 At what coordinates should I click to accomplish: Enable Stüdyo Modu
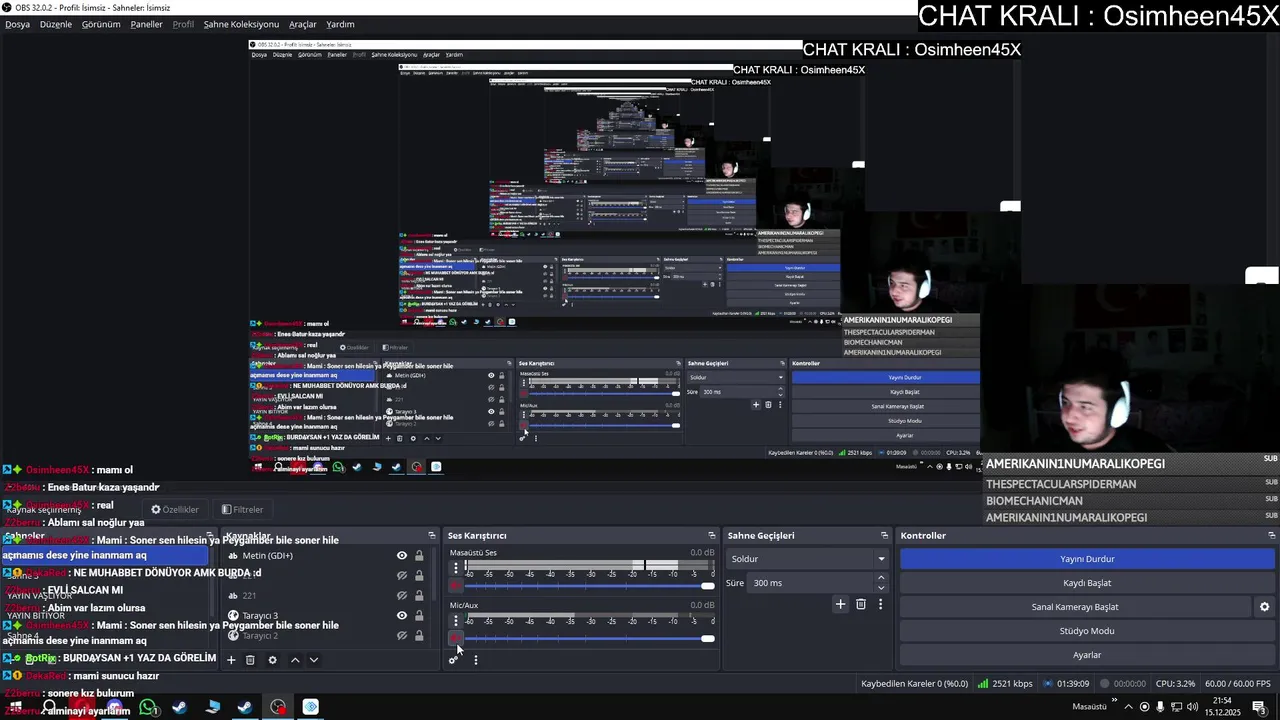1087,631
